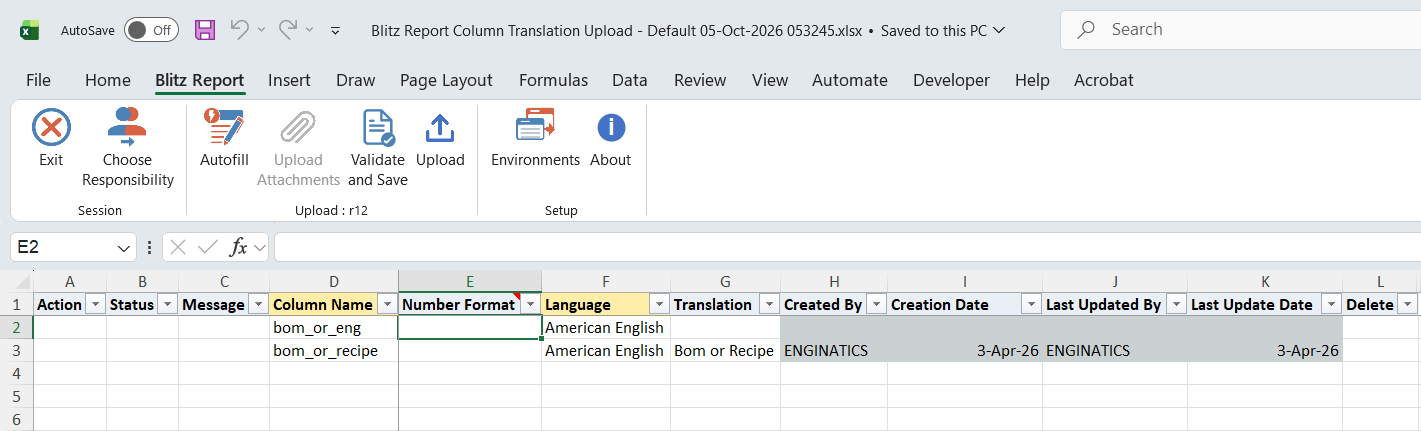Image resolution: width=1421 pixels, height=431 pixels.
Task: Open the Last Update Date filter dropdown
Action: (1331, 304)
